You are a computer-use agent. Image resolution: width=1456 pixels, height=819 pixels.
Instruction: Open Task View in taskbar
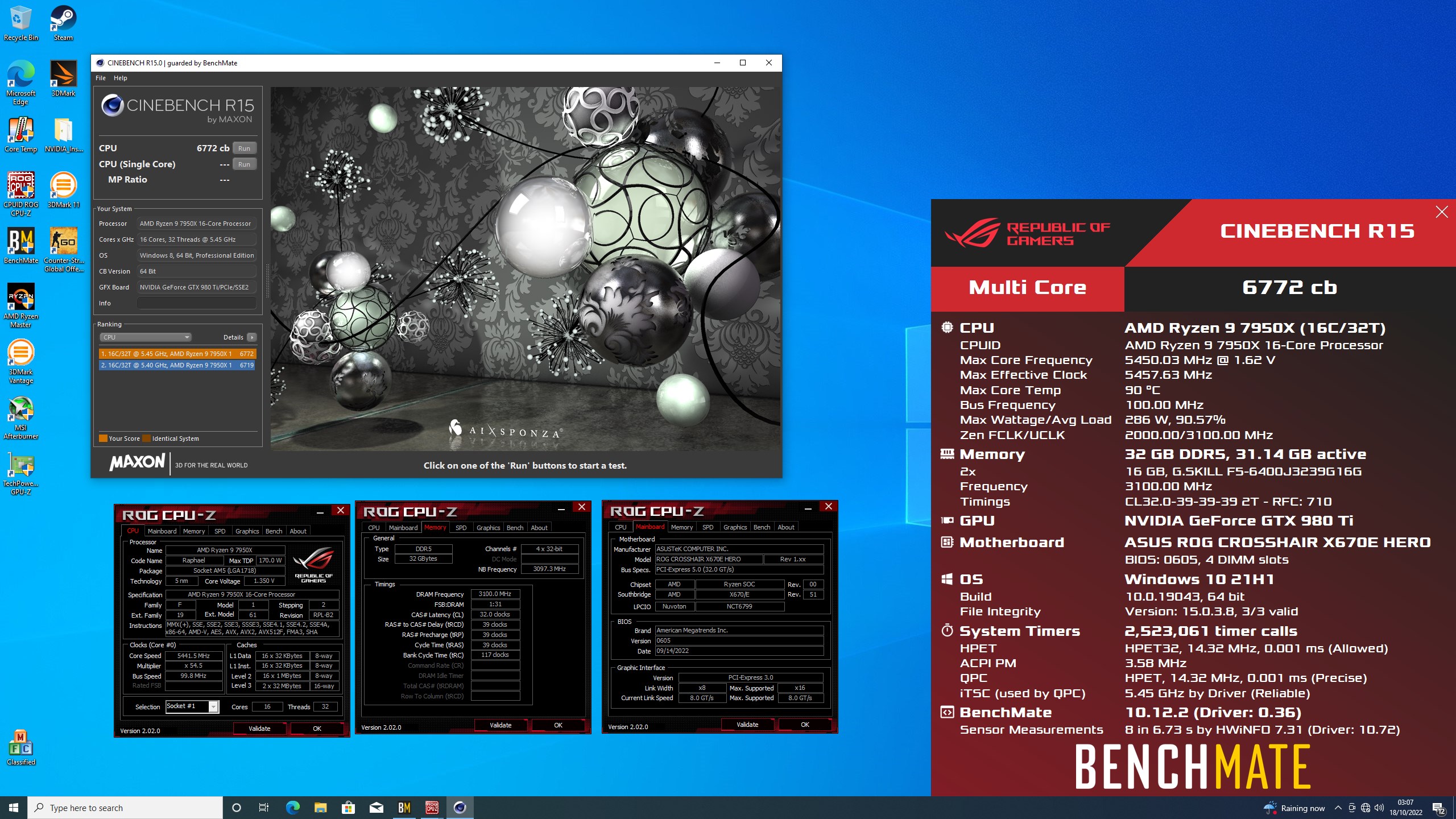[264, 808]
